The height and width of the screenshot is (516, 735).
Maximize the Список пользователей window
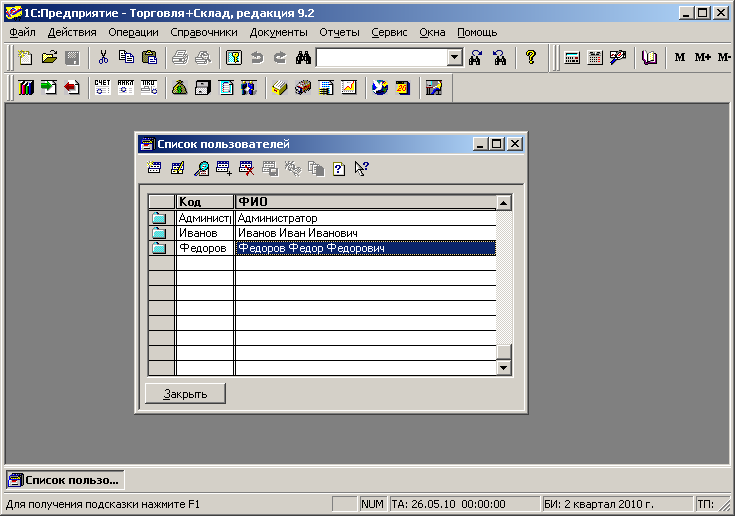coord(496,144)
